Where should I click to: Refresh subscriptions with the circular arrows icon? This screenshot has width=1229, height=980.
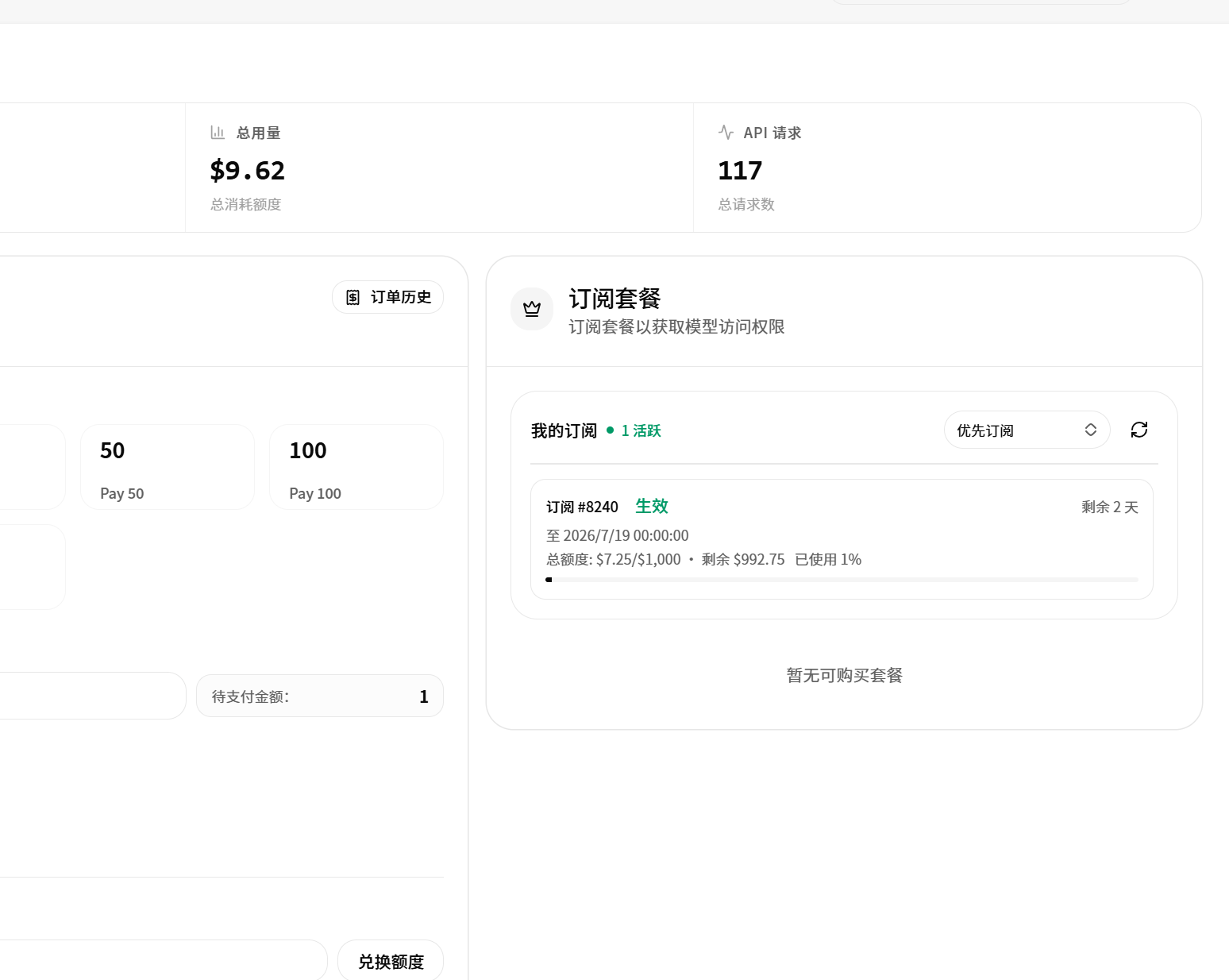click(1139, 430)
